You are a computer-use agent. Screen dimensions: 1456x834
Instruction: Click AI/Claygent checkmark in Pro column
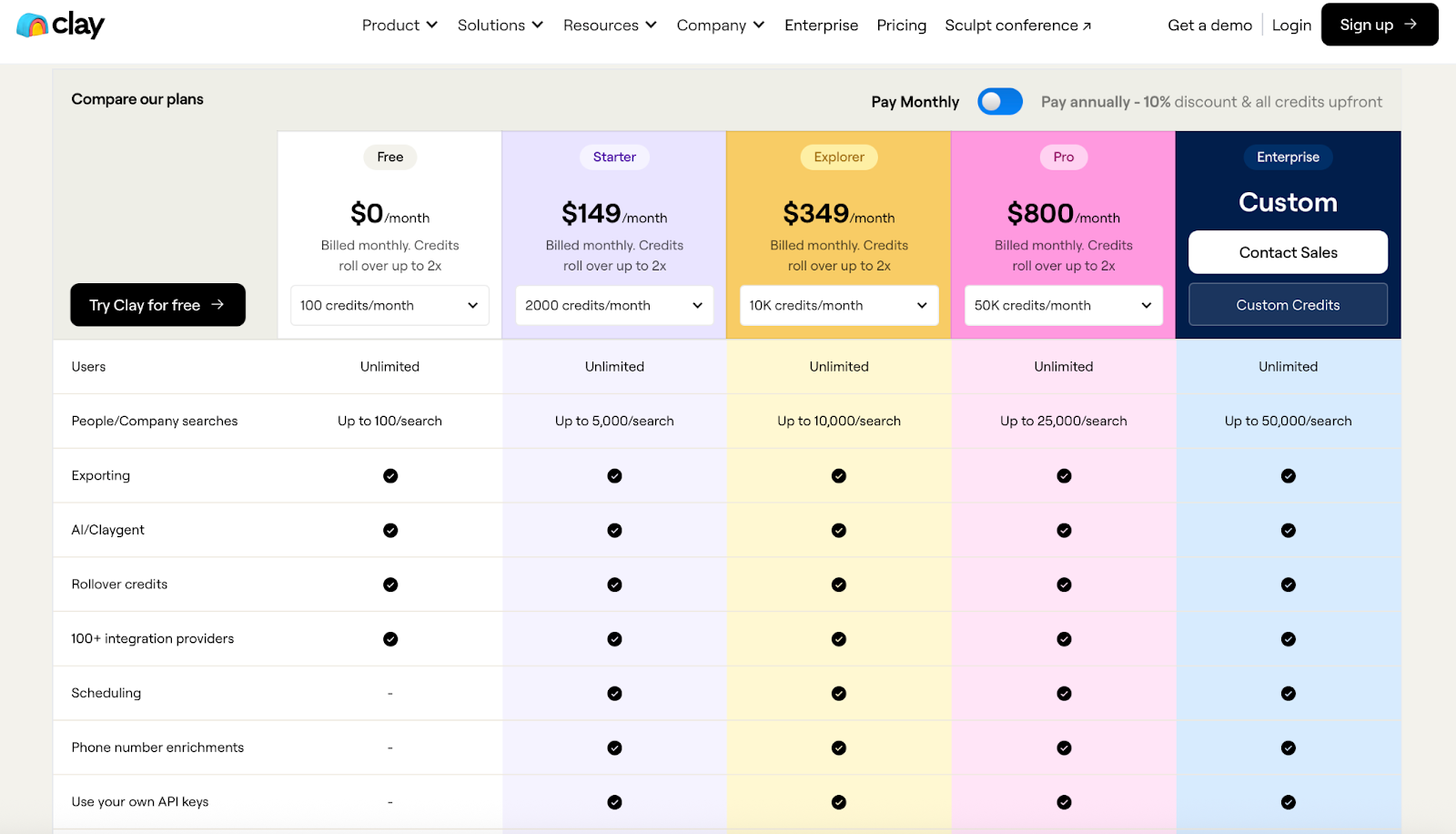[x=1064, y=530]
